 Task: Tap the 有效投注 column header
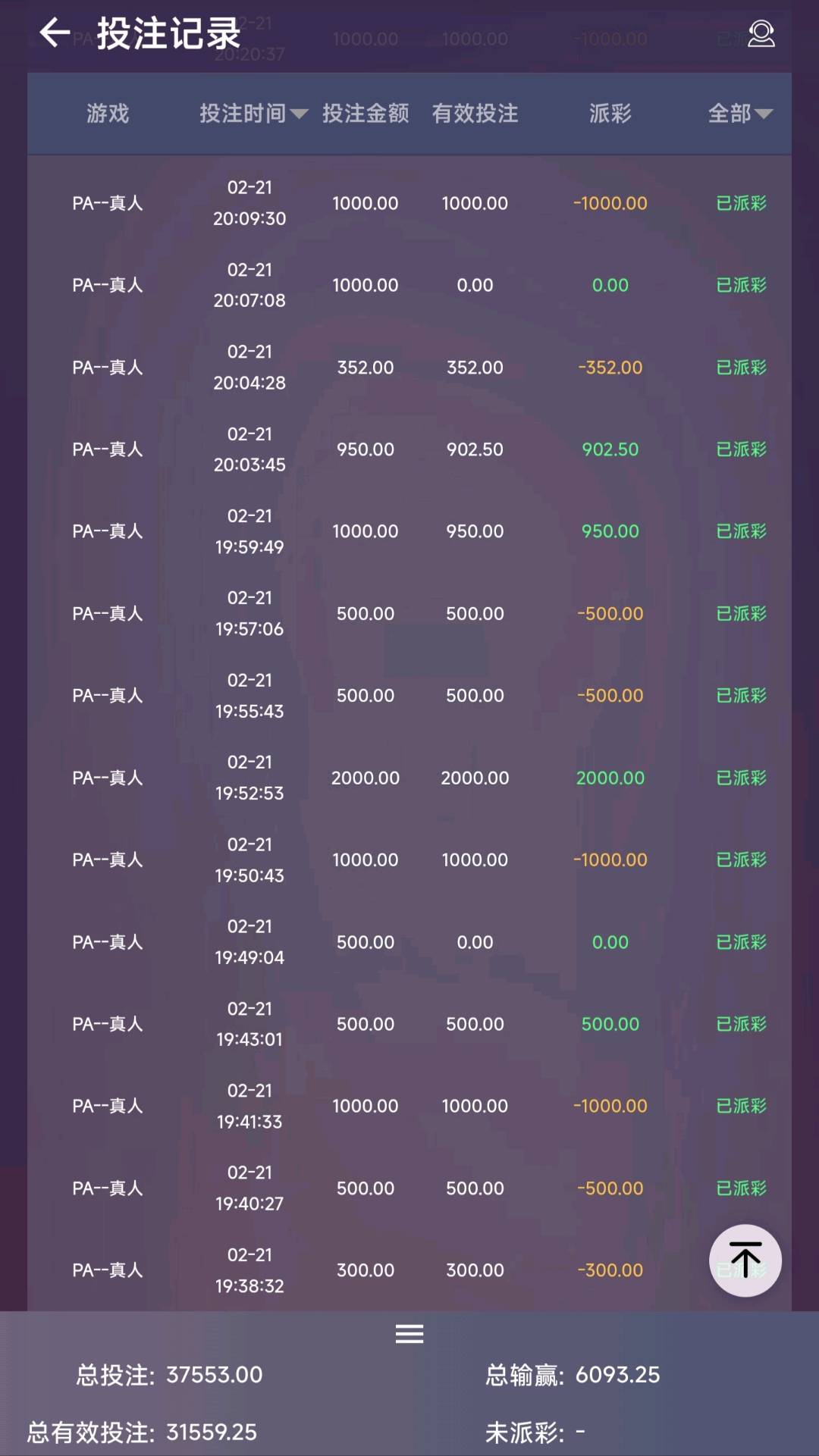(x=475, y=114)
